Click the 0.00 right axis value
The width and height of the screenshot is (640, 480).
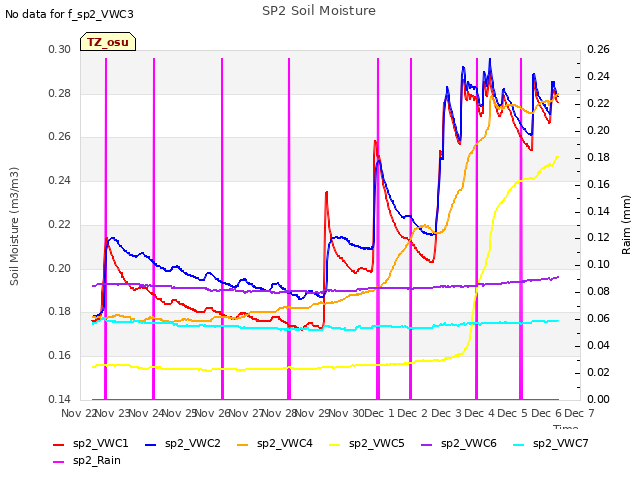pos(598,399)
